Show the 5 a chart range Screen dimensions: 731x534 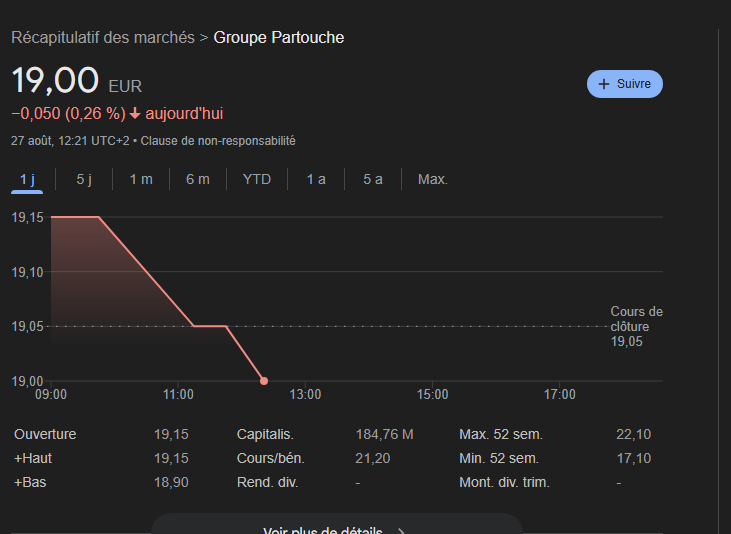click(x=373, y=179)
